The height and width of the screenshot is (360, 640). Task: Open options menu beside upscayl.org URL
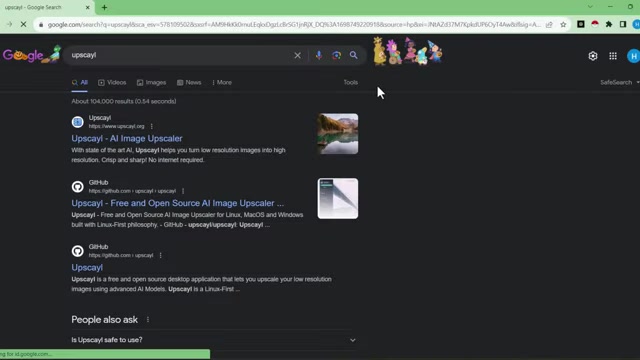click(151, 126)
